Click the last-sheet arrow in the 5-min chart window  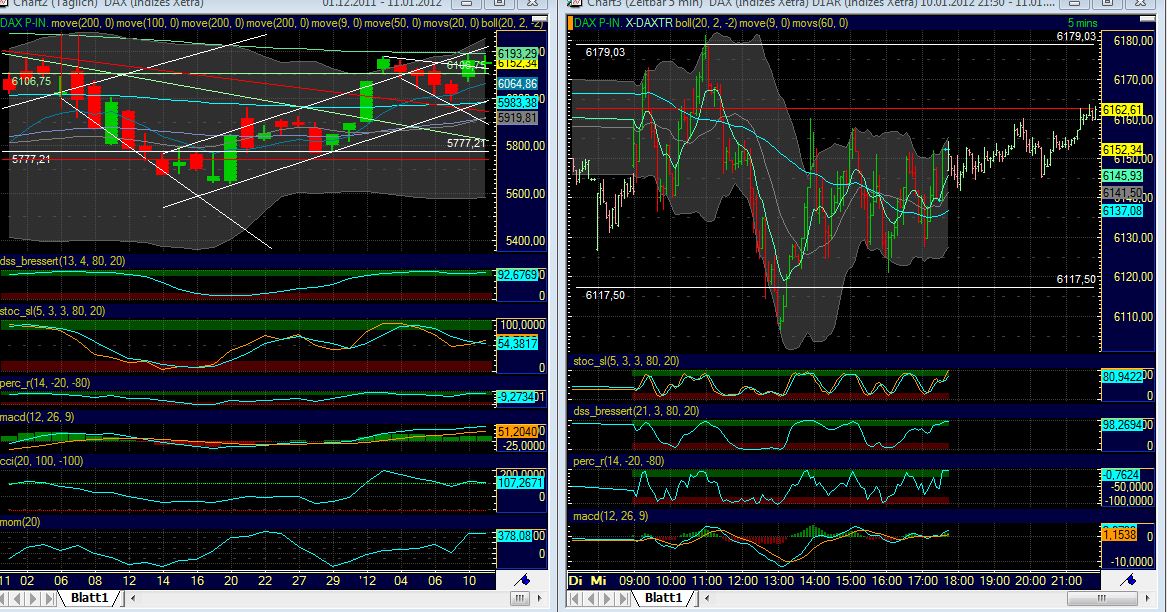(623, 598)
